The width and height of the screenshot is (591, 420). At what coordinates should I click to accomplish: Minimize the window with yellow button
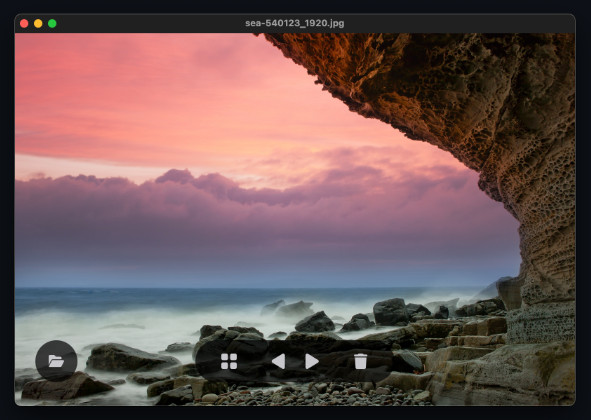38,23
